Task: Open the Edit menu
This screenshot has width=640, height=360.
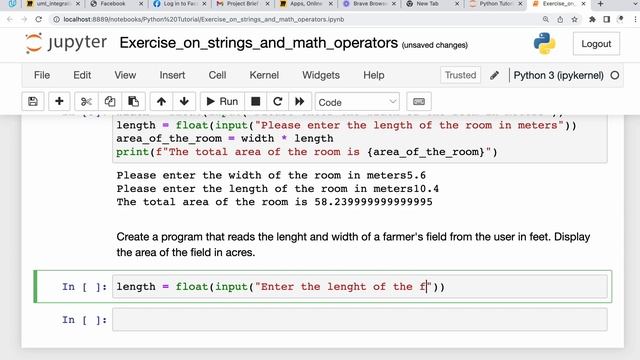Action: 82,76
